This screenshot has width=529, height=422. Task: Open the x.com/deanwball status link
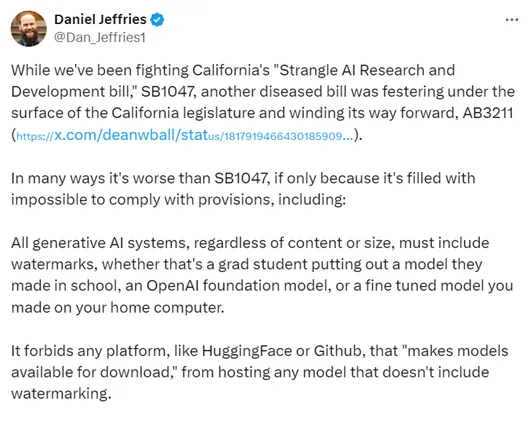coord(185,135)
